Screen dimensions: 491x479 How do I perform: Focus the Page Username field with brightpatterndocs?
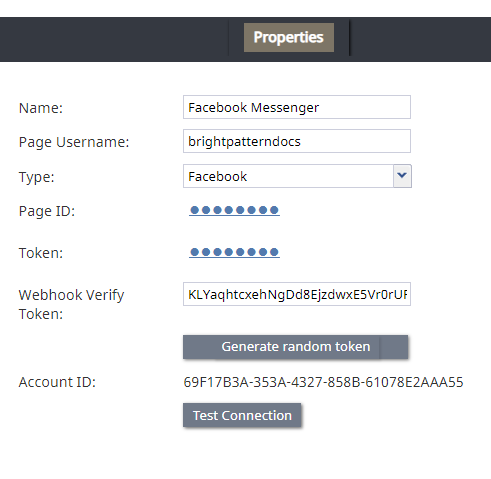297,141
